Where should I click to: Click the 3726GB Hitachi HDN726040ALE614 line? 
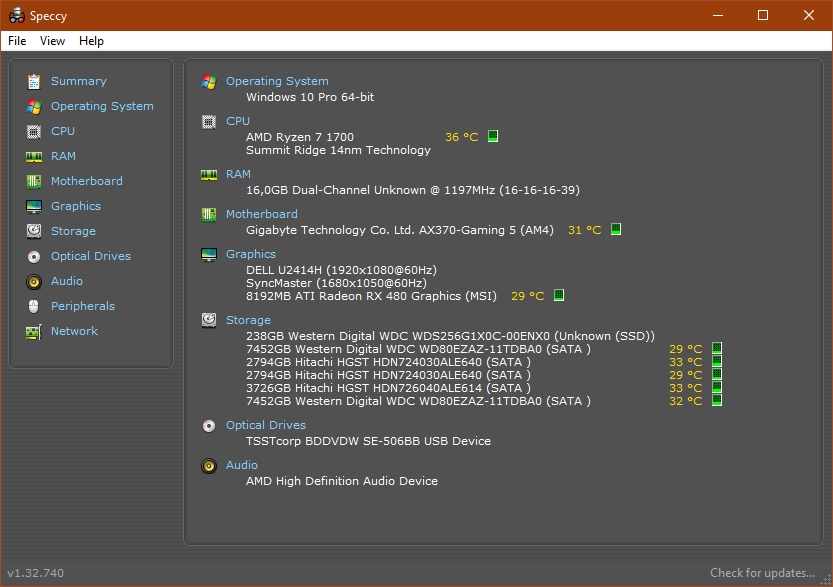pyautogui.click(x=388, y=388)
